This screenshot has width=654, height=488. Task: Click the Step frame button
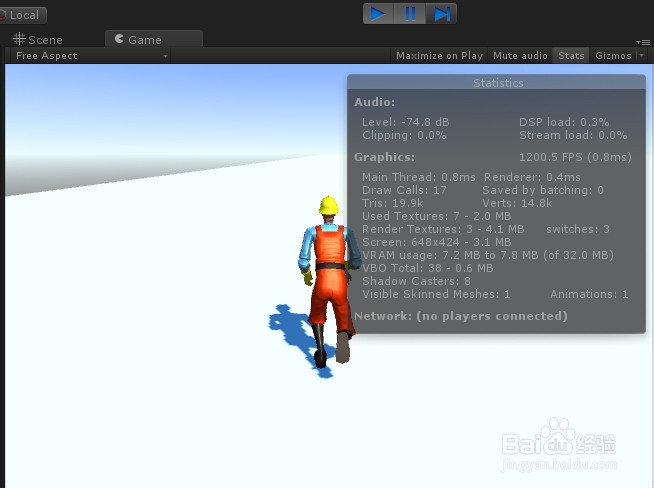[441, 14]
